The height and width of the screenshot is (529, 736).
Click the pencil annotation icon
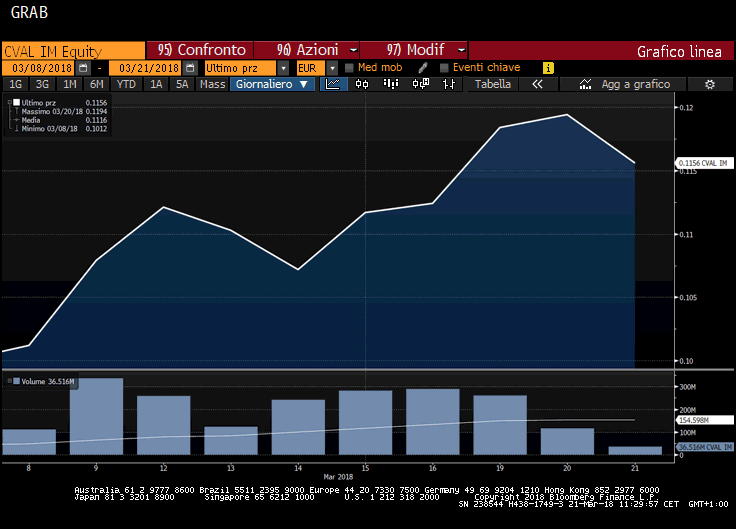click(422, 68)
